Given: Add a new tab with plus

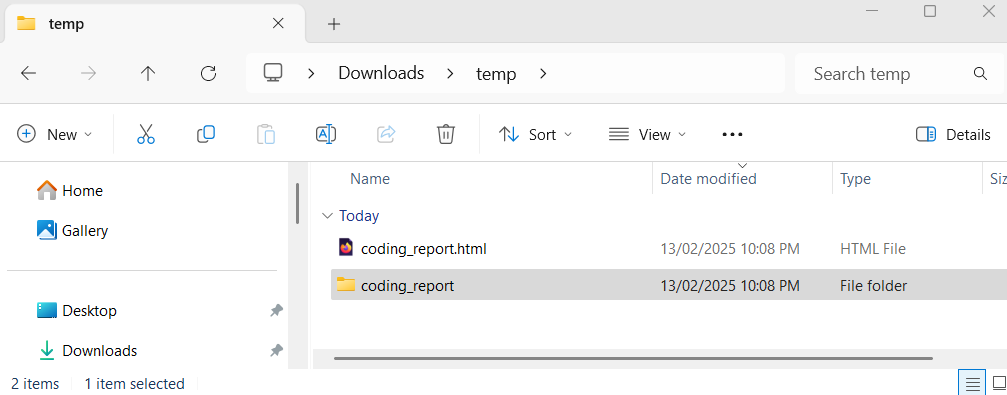Looking at the screenshot, I should 333,24.
